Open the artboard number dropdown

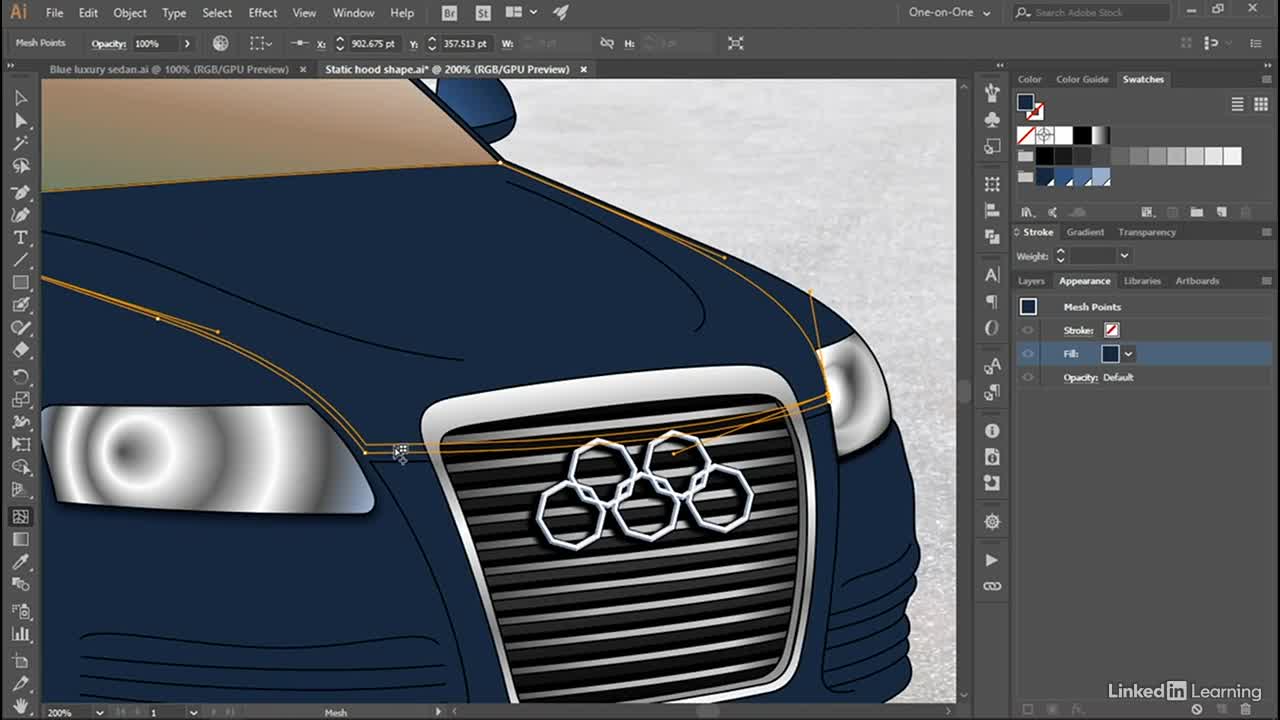[193, 712]
